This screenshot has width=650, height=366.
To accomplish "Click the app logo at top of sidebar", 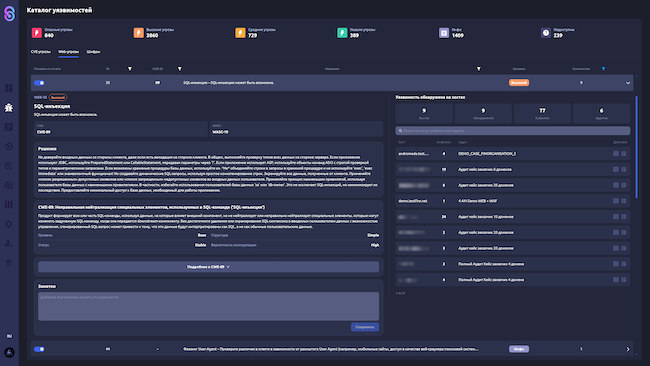I will click(9, 14).
